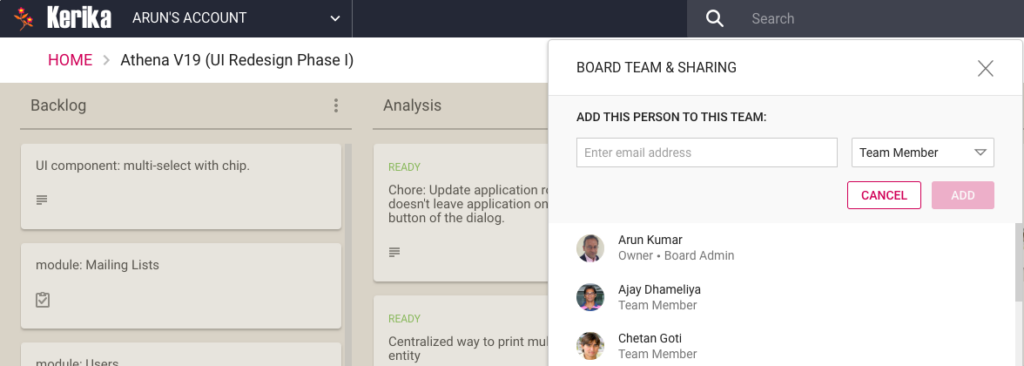Click description icon on Chore update card
Image resolution: width=1024 pixels, height=366 pixels.
coord(394,252)
